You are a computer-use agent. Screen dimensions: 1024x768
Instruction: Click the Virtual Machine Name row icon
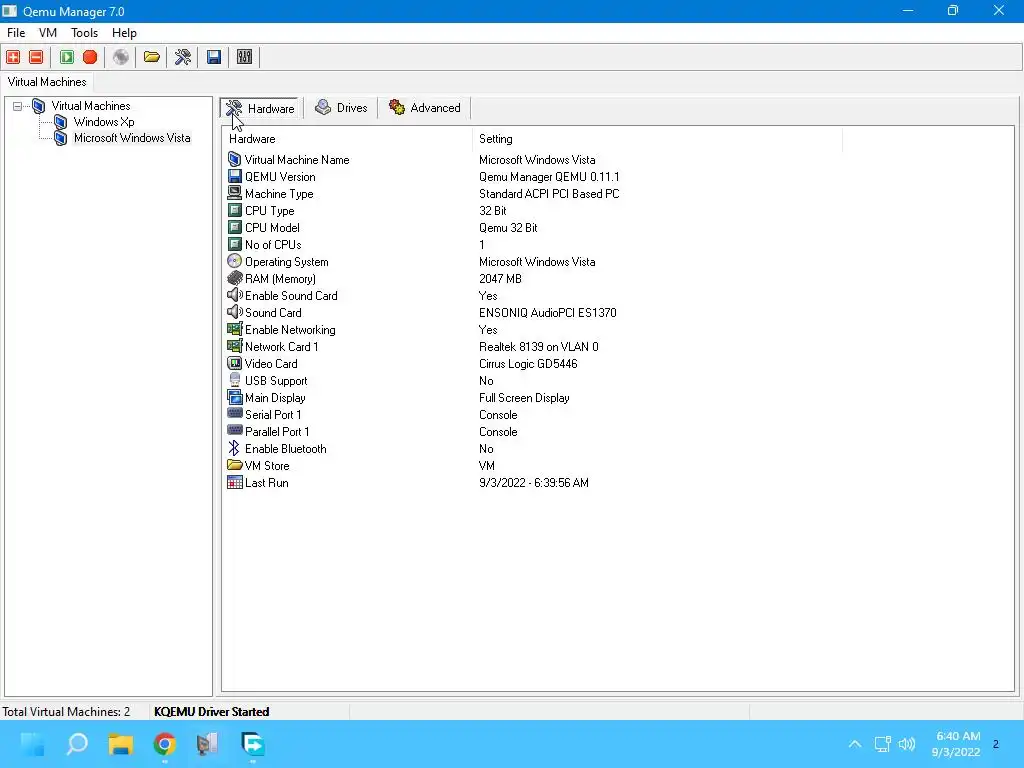click(234, 159)
